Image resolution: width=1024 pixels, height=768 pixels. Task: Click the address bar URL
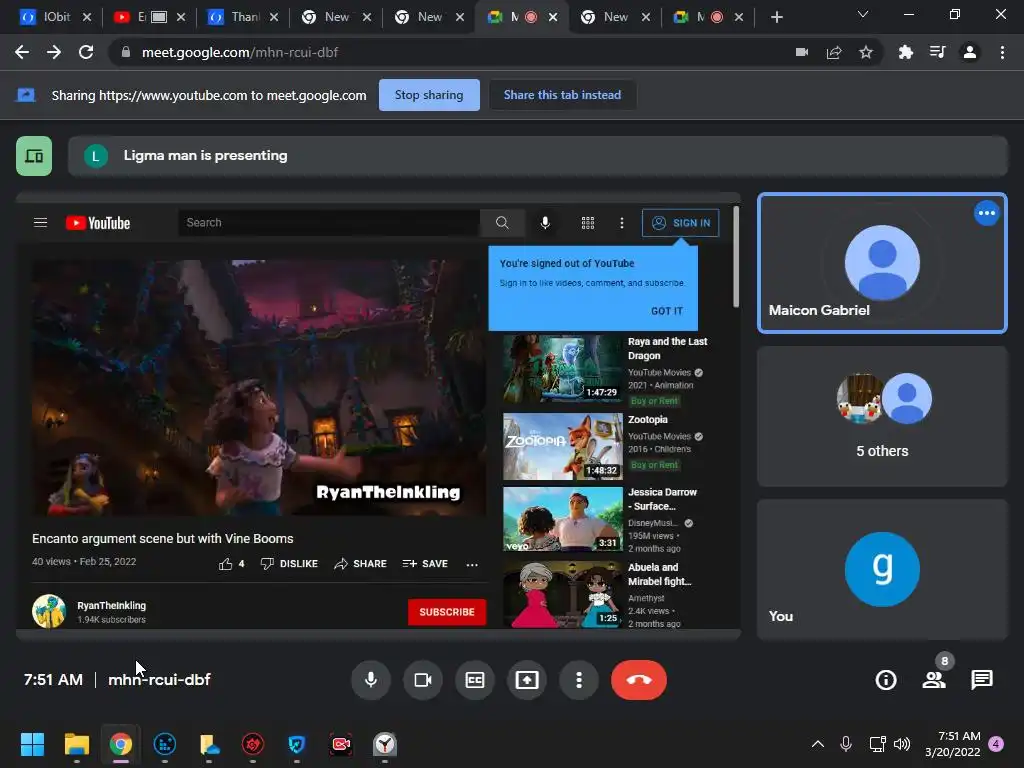tap(240, 52)
